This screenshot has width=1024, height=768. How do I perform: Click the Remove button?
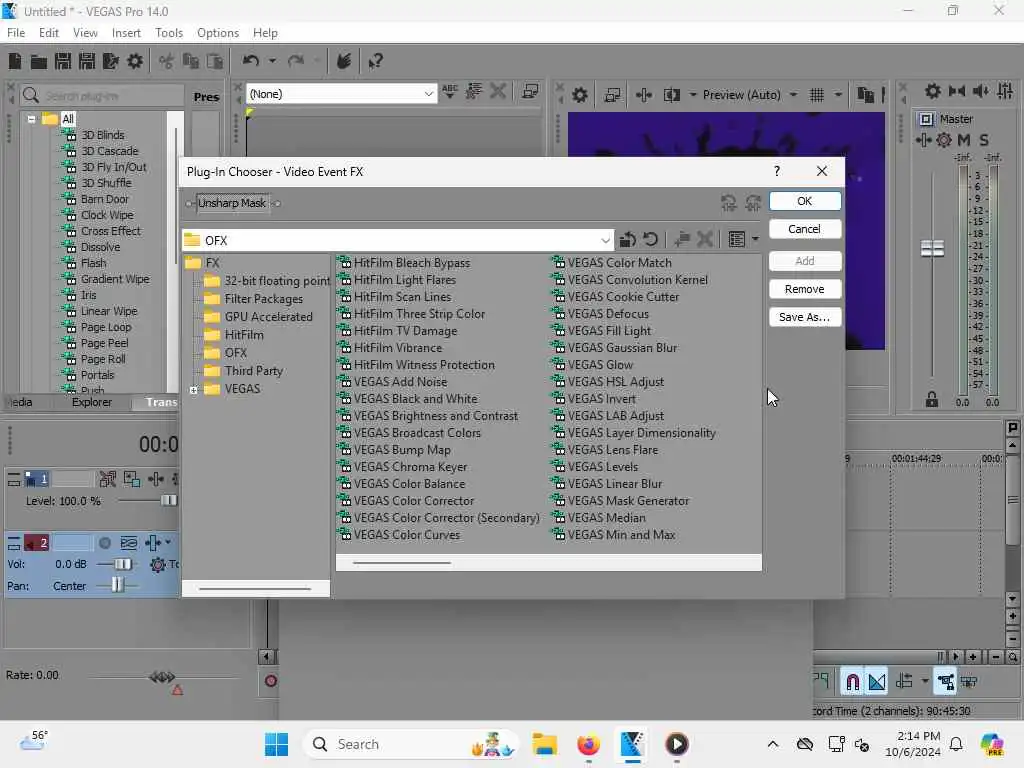click(805, 289)
